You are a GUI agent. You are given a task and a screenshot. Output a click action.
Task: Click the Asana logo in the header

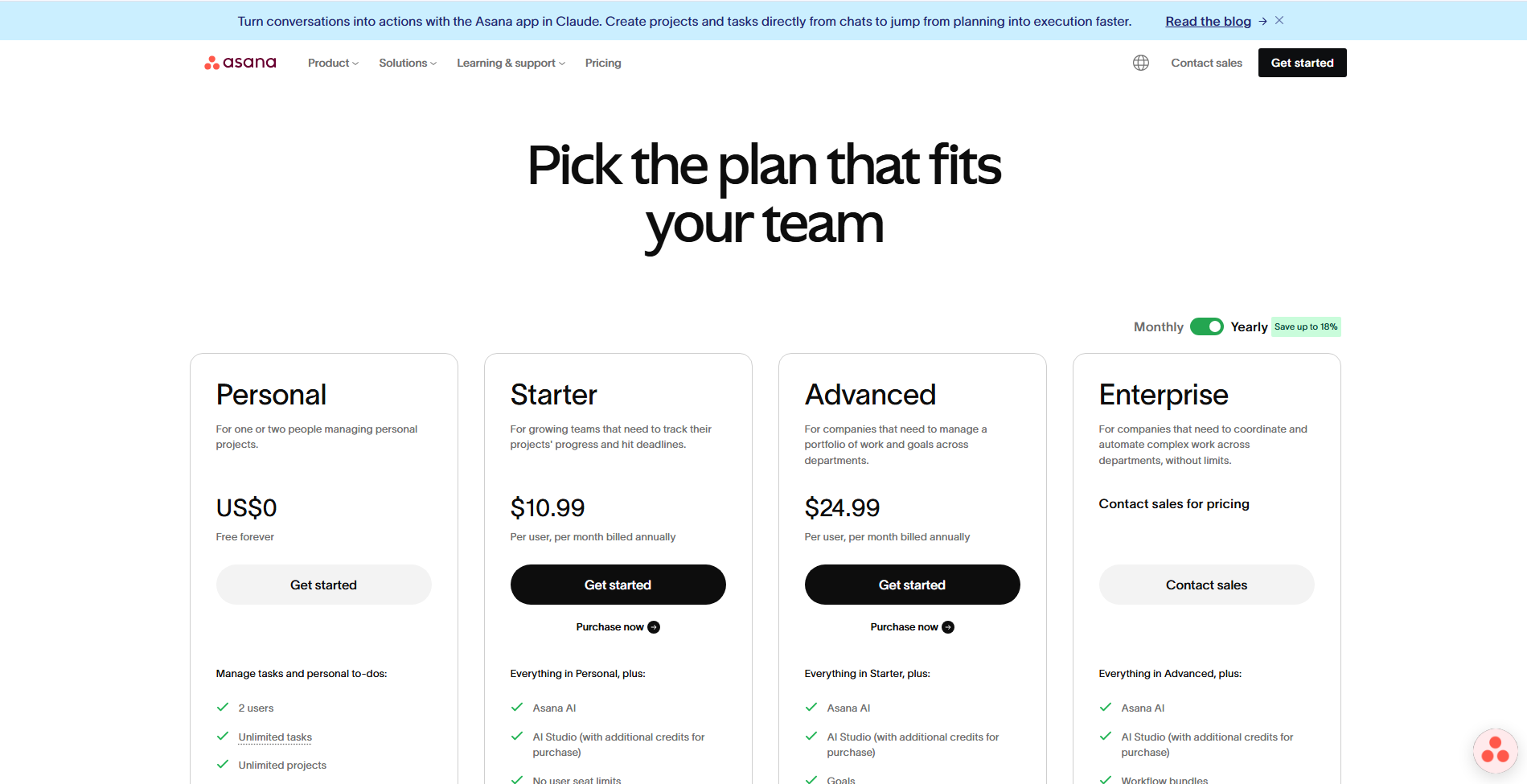pos(239,62)
